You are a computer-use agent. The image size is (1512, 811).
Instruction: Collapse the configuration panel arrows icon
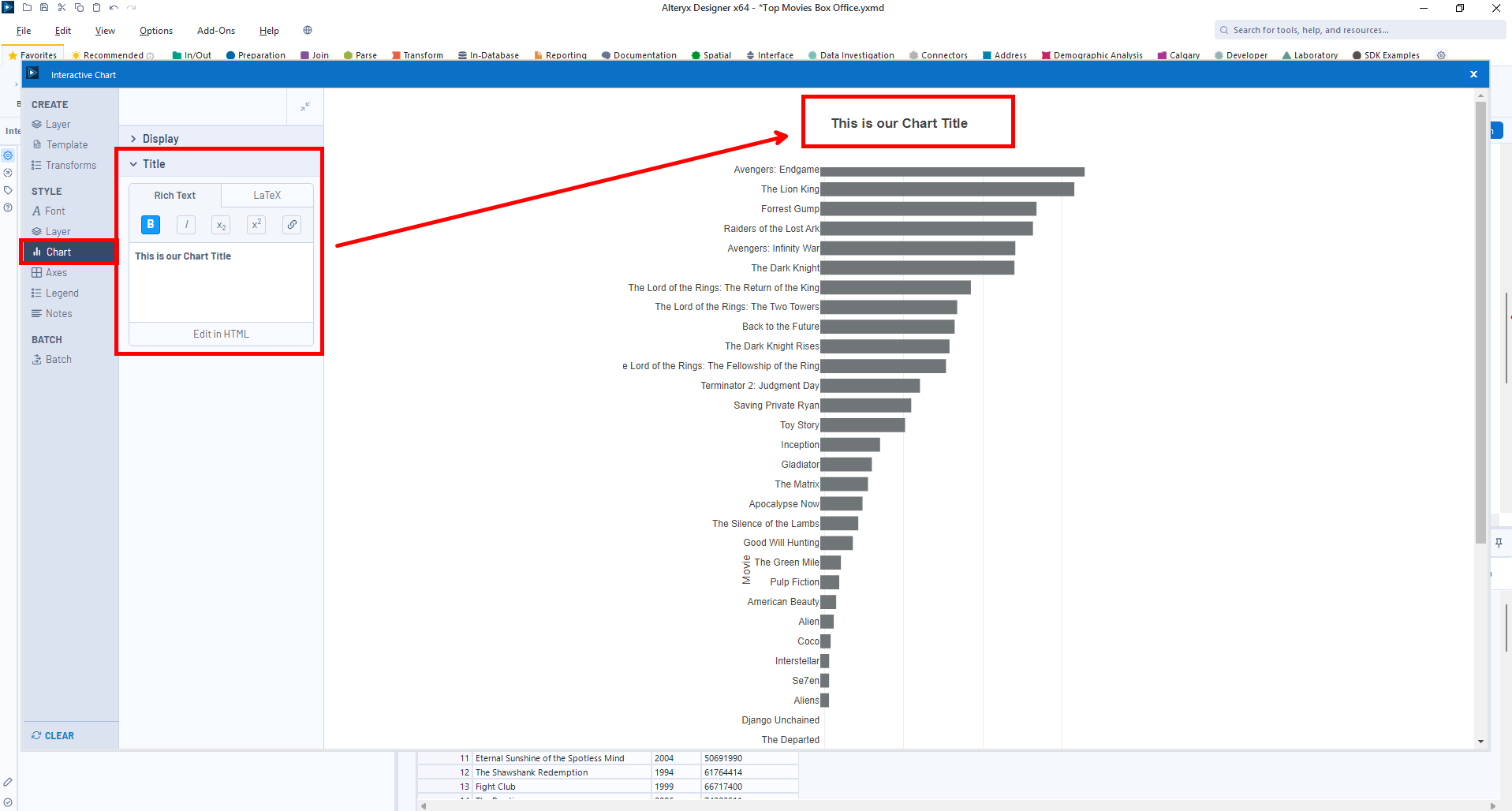pyautogui.click(x=305, y=107)
